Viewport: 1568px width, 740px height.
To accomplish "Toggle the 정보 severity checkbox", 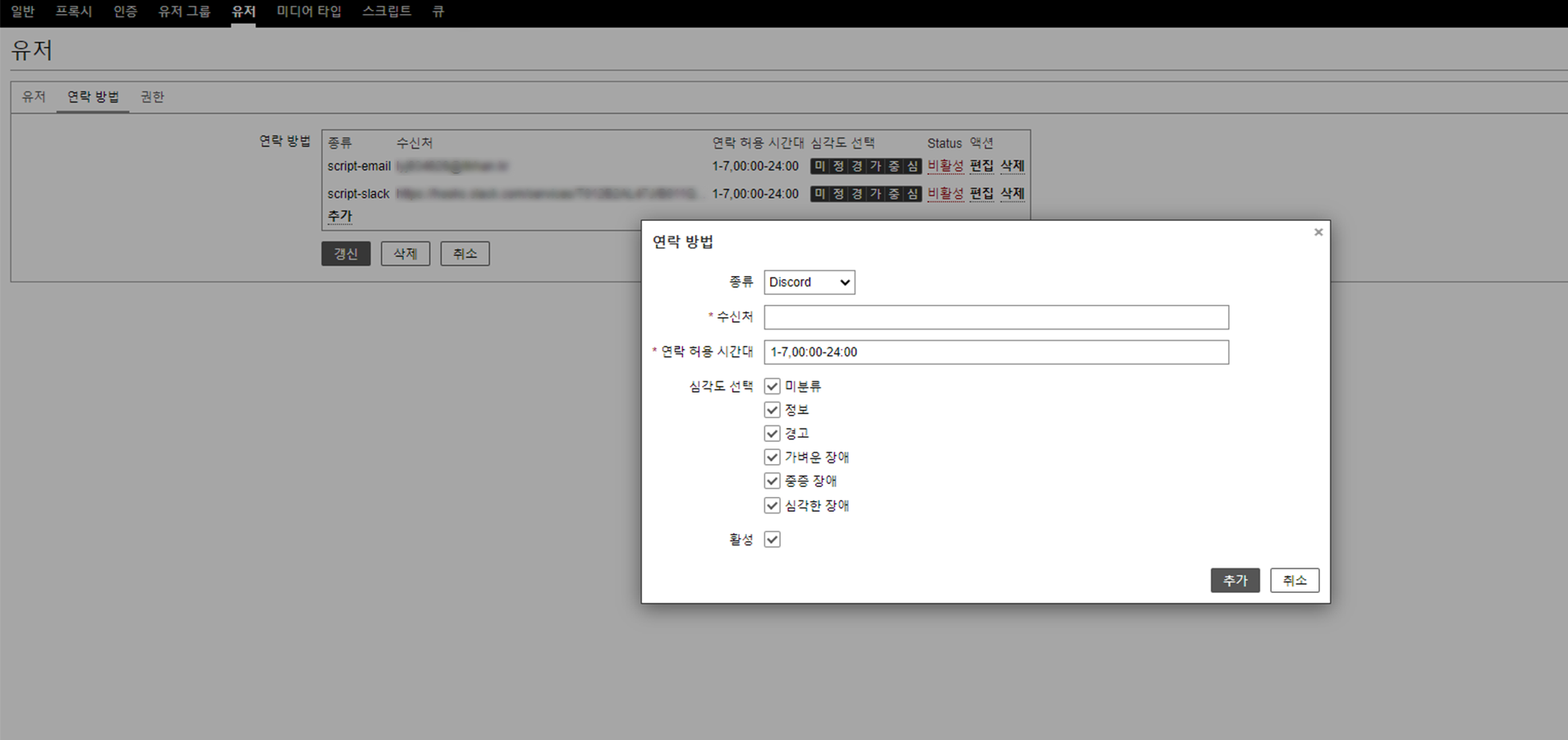I will tap(772, 410).
